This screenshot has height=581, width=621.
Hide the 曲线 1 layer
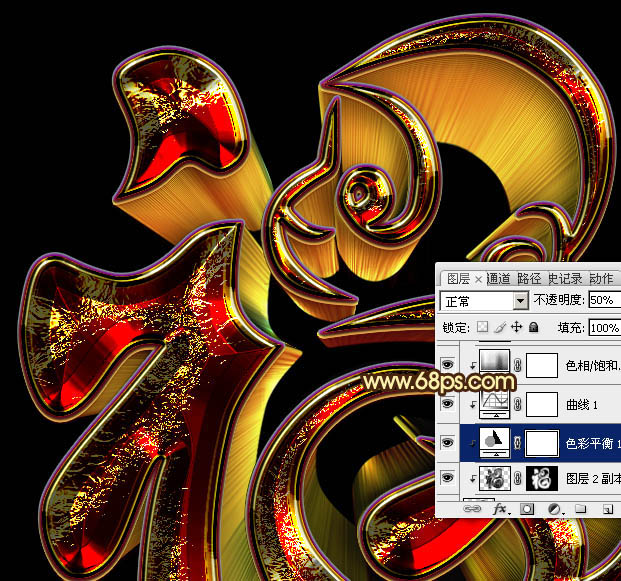tap(447, 404)
